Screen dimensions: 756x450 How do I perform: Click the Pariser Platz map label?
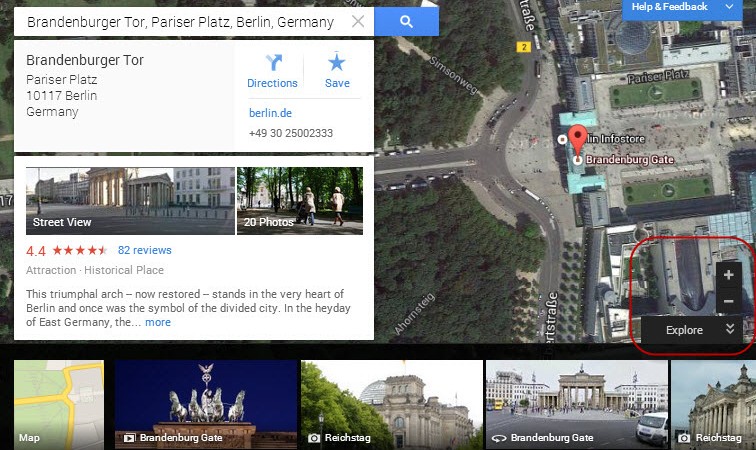coord(658,76)
